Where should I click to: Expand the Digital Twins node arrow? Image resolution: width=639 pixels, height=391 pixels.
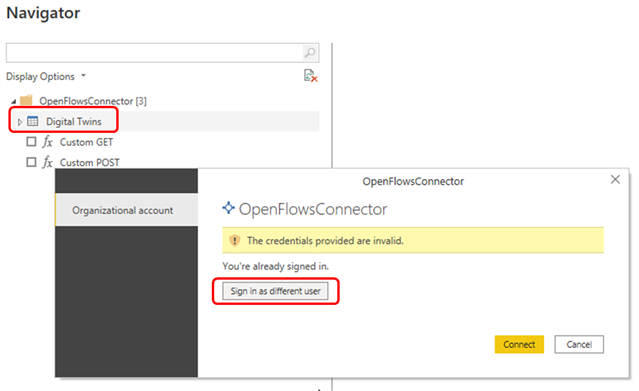tap(19, 122)
